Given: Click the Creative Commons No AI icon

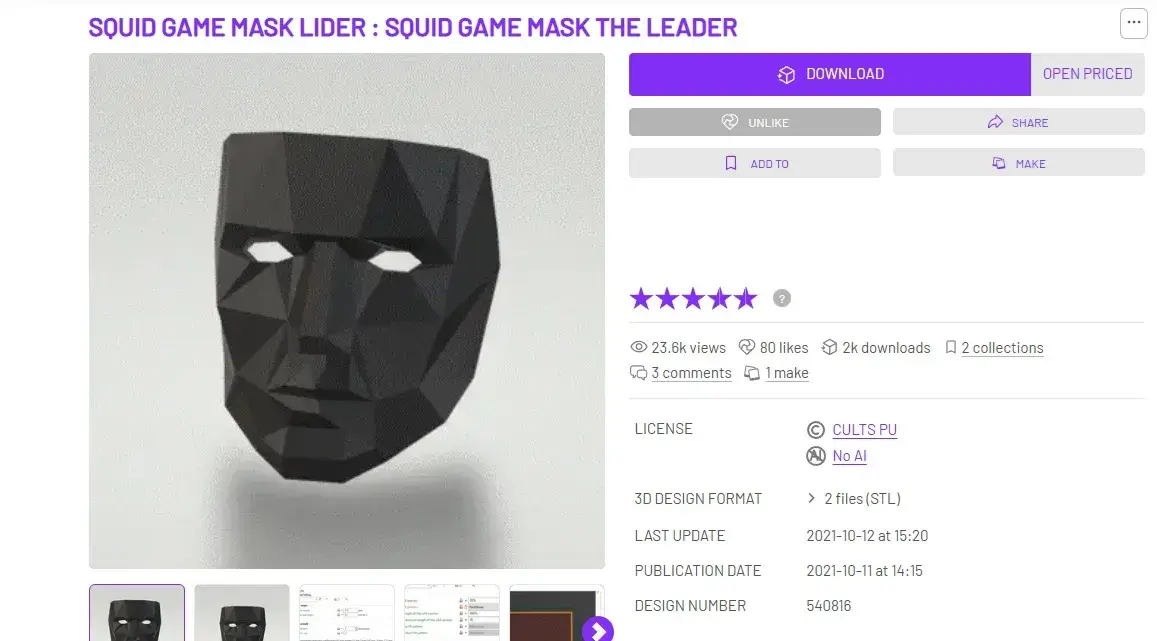Looking at the screenshot, I should point(815,456).
